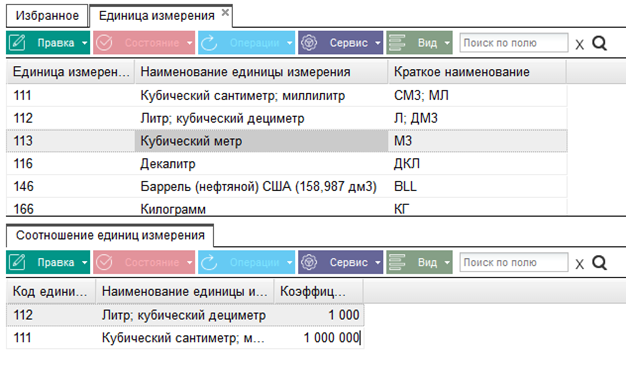The width and height of the screenshot is (628, 369).
Task: Click the Правка pencil icon in the upper toolbar
Action: tap(18, 42)
